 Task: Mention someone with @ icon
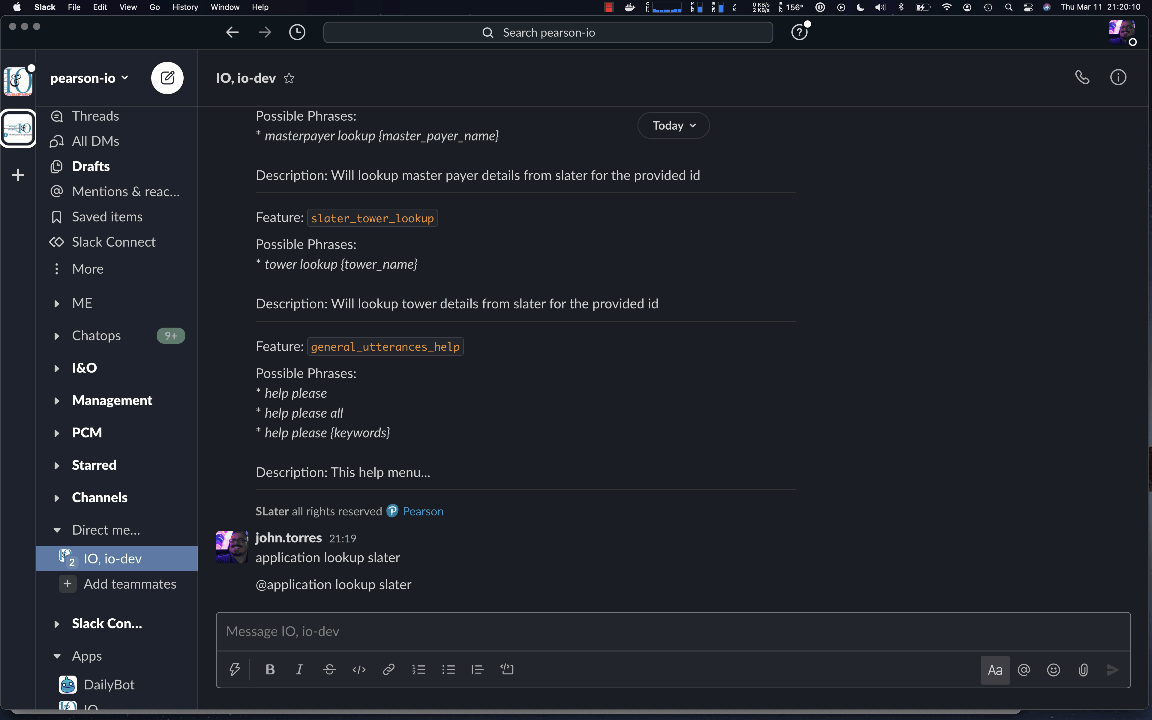(x=1024, y=670)
